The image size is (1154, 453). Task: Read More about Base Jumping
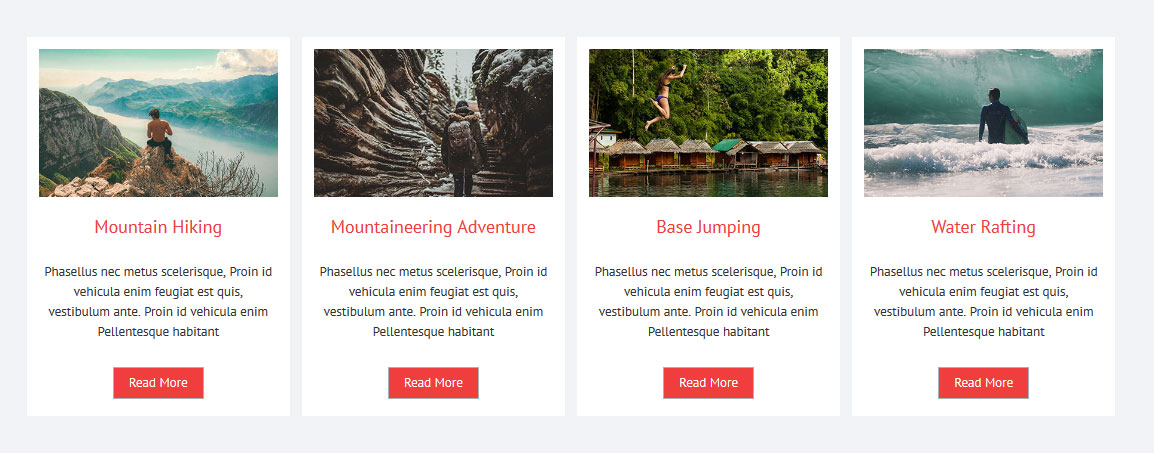(x=708, y=383)
